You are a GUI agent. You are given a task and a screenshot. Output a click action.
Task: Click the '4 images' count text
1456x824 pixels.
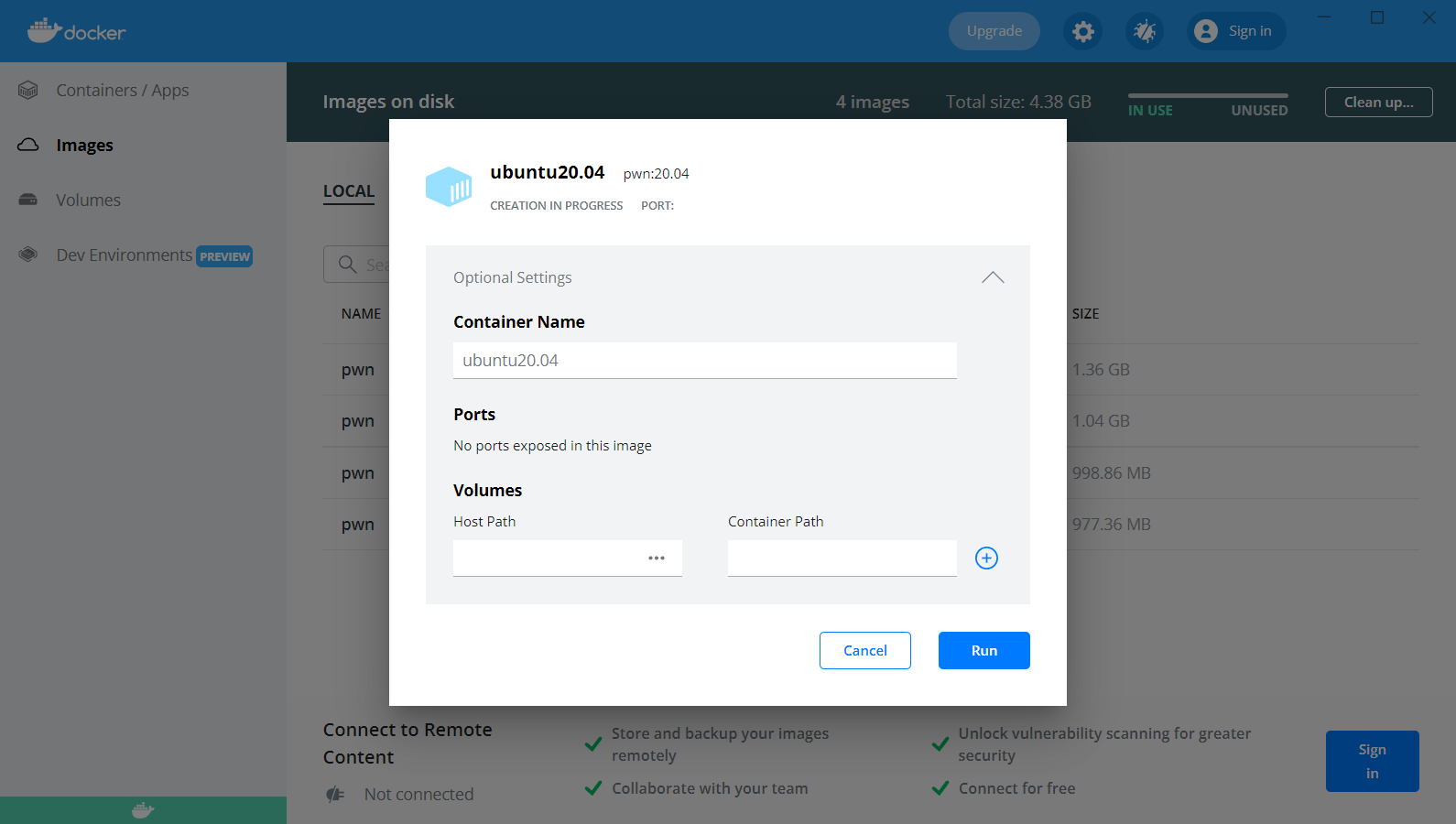(873, 102)
